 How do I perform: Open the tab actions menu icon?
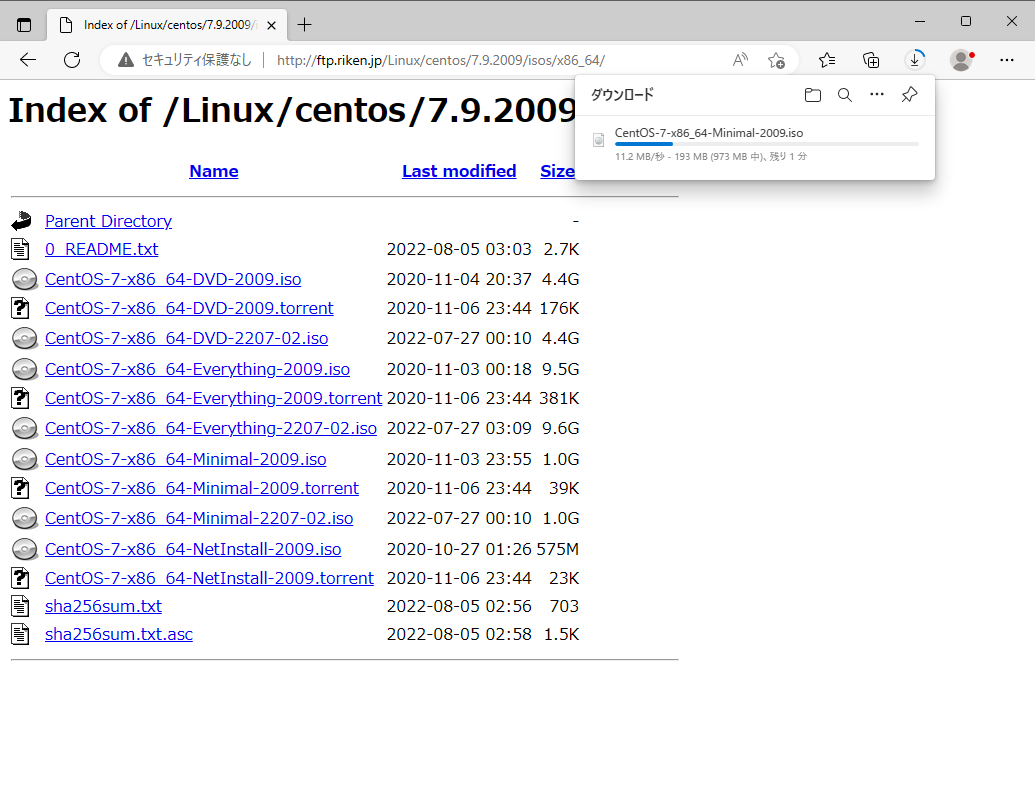point(24,25)
